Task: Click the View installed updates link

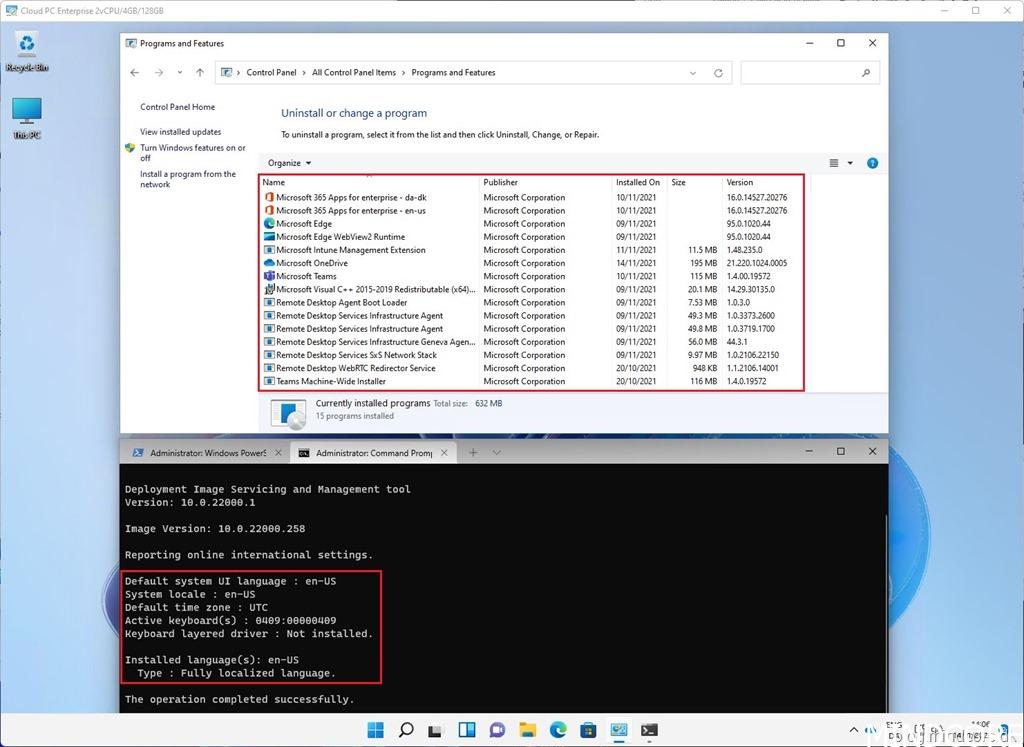Action: click(x=181, y=132)
